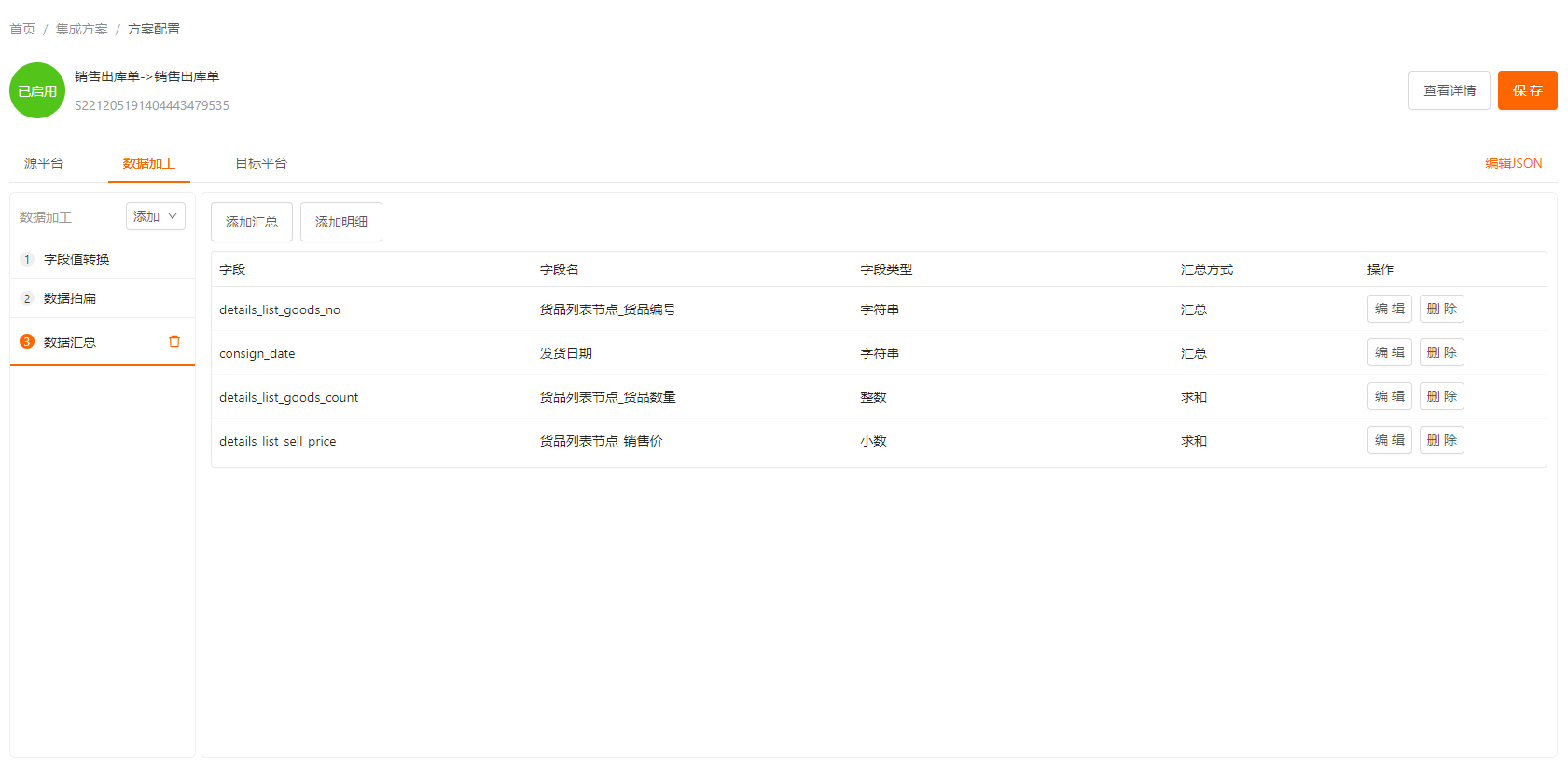1568x770 pixels.
Task: Edit the details_list_goods_count row
Action: click(x=1389, y=396)
